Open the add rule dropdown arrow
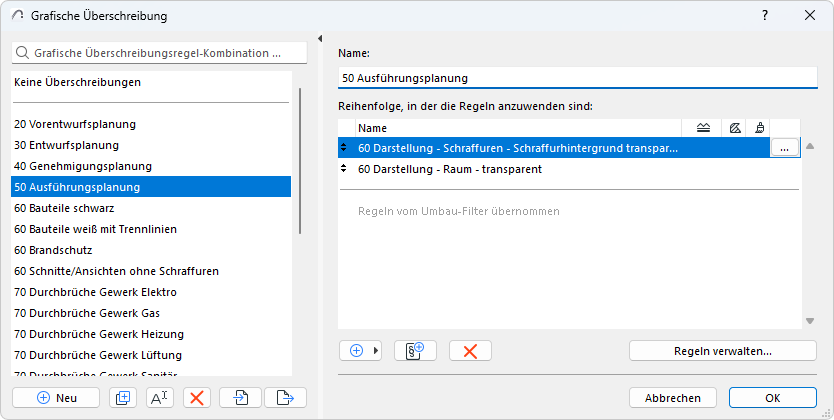The image size is (834, 420). coord(377,351)
